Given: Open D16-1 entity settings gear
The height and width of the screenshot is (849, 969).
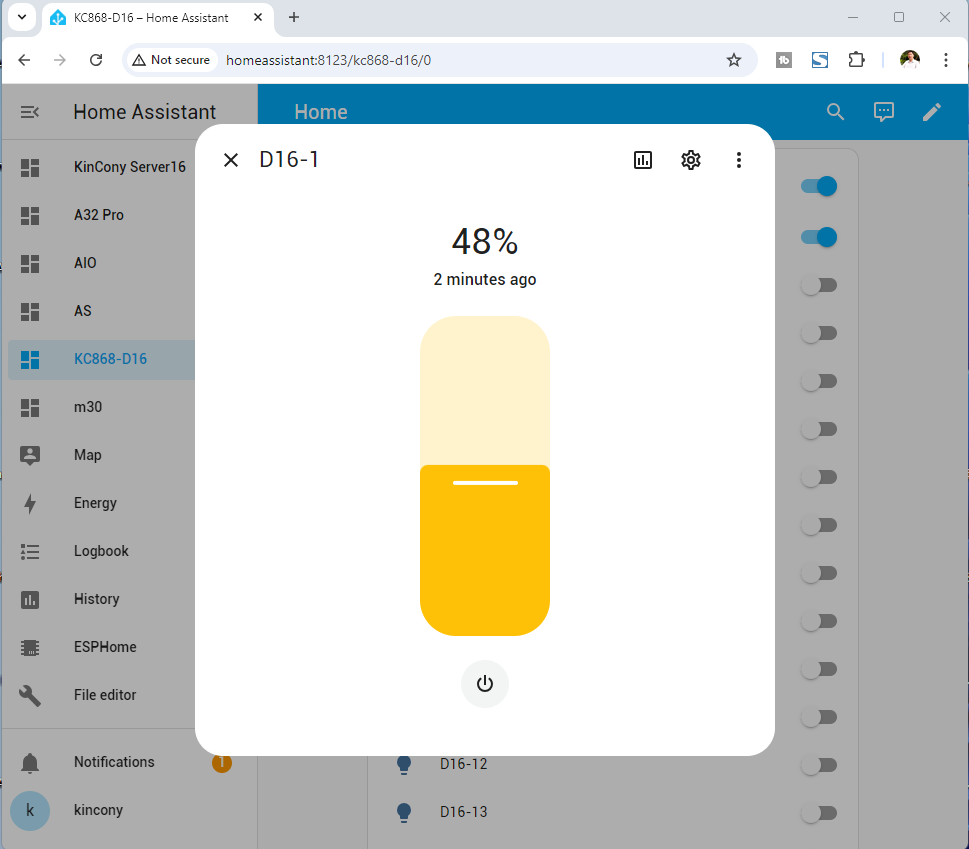Looking at the screenshot, I should point(691,160).
